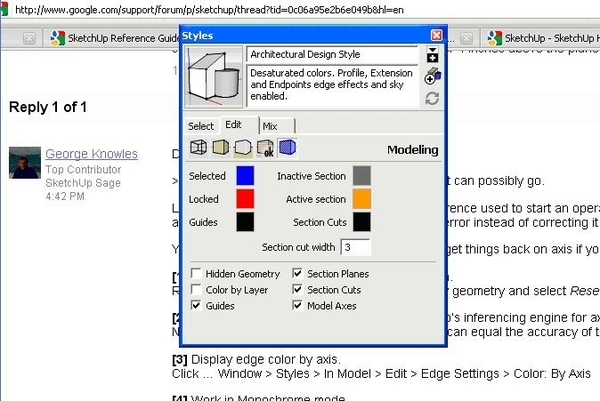The height and width of the screenshot is (401, 600).
Task: Uncheck the Section Cuts checkbox
Action: coord(298,289)
